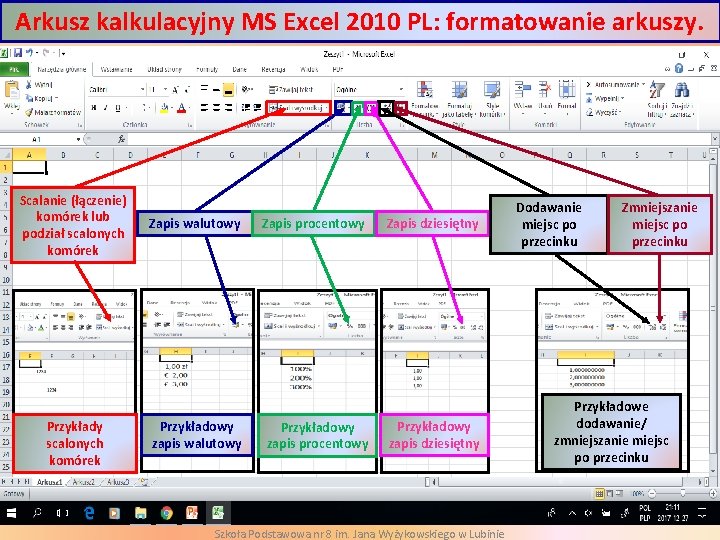Switch to Page Break Preview in status bar

[619, 494]
